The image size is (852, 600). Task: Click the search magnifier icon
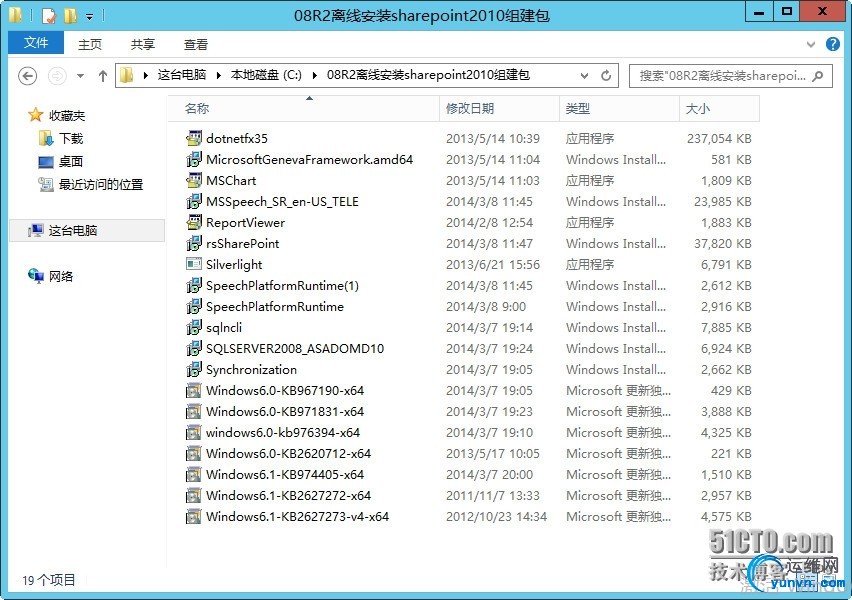[x=818, y=76]
